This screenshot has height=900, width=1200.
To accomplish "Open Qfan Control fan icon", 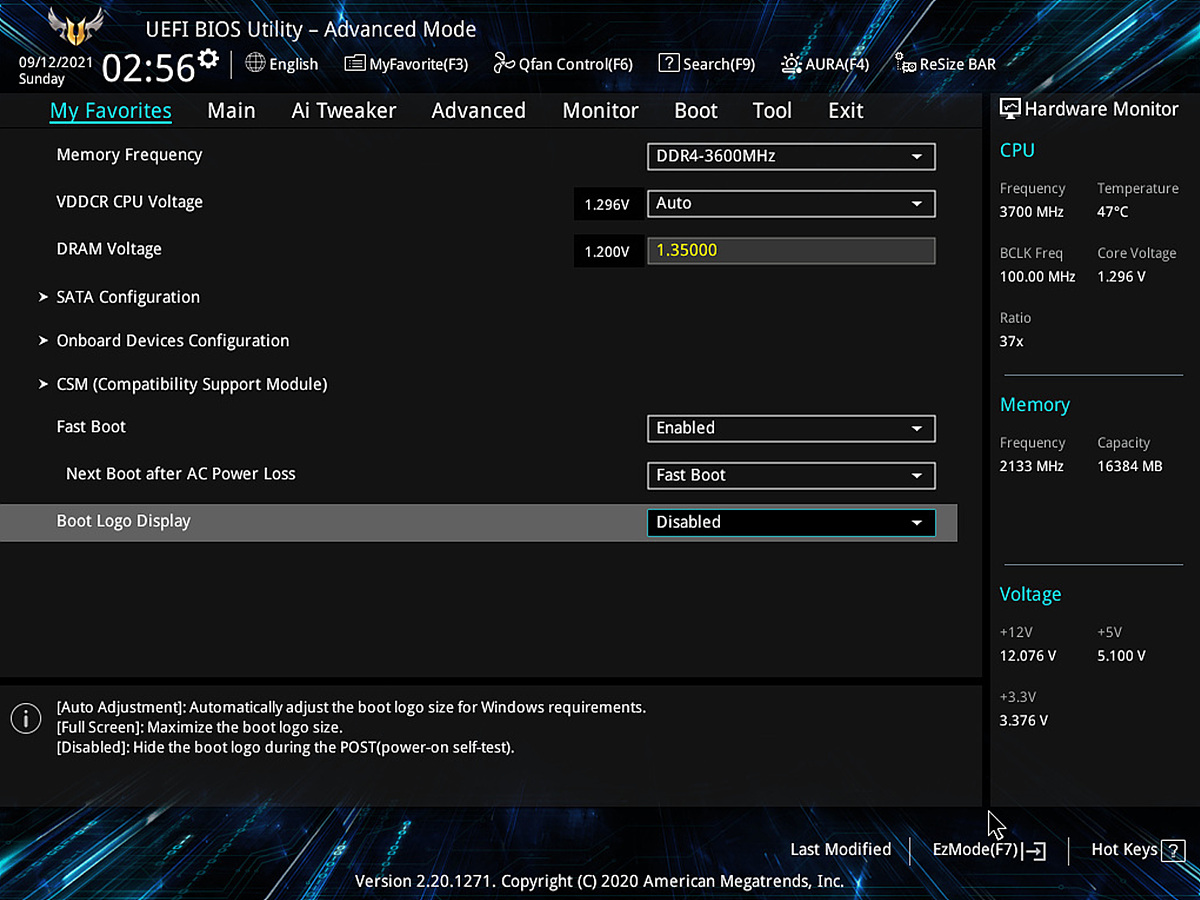I will (x=504, y=64).
